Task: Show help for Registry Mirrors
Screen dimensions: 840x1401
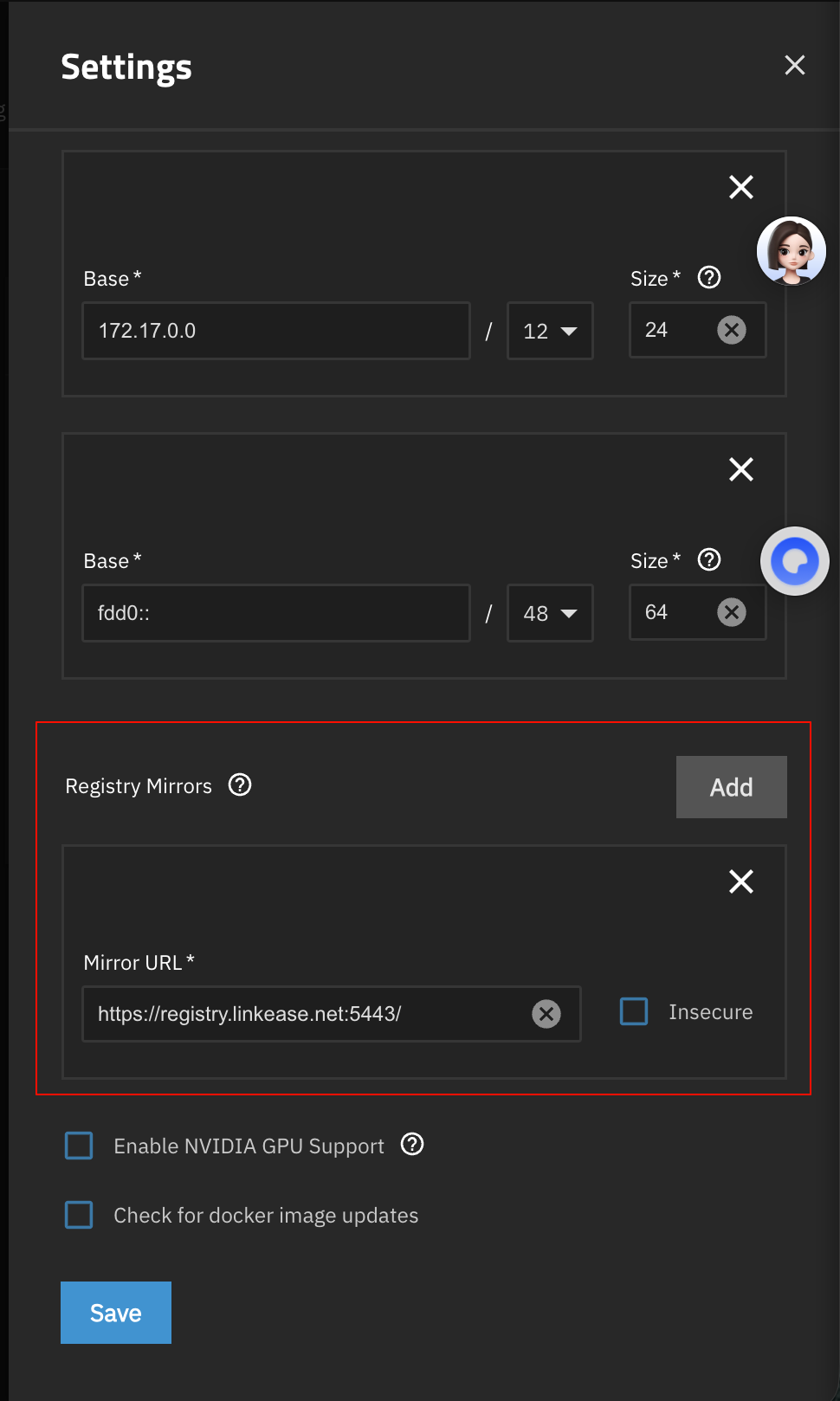Action: [240, 785]
